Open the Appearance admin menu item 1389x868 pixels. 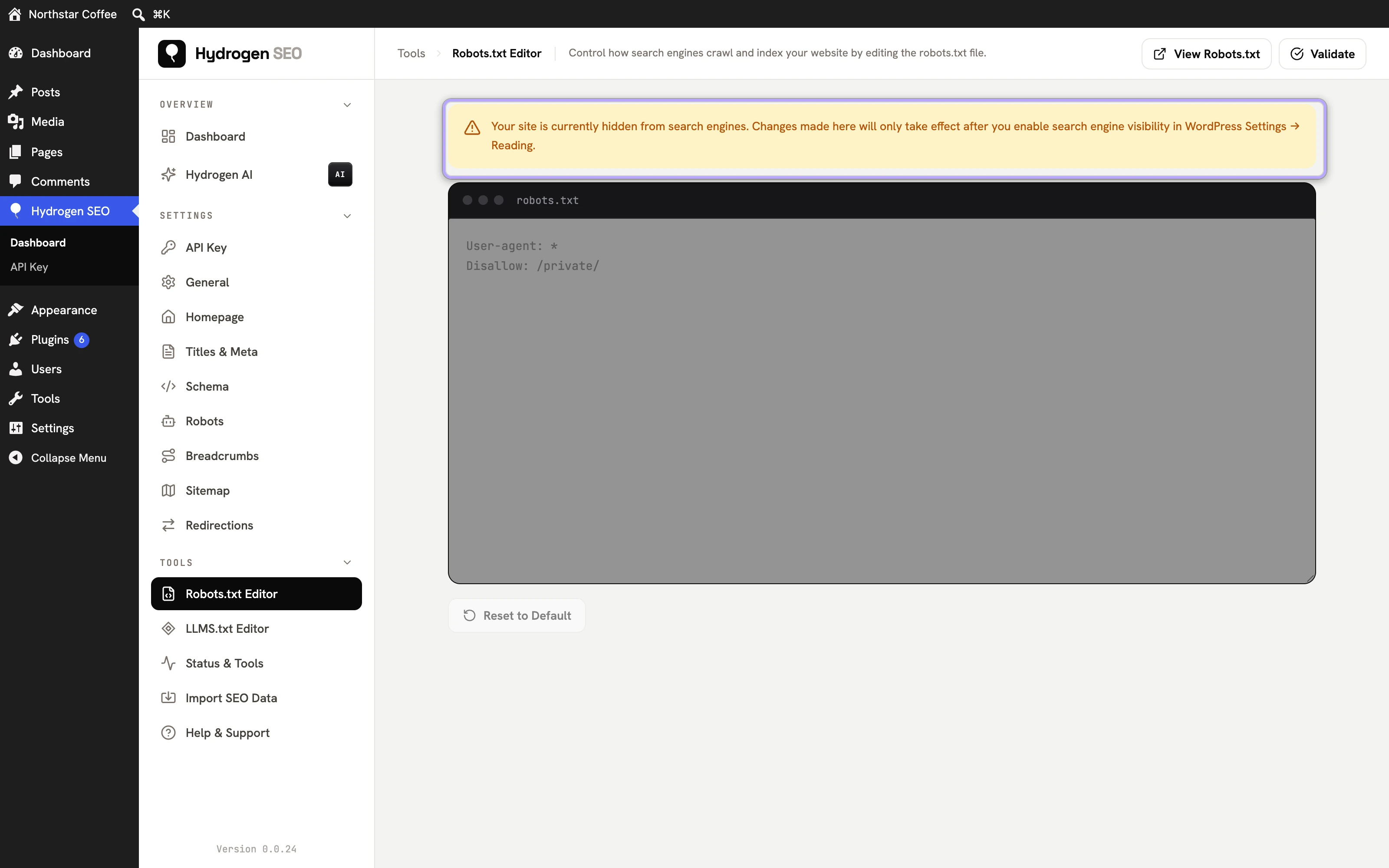69,310
